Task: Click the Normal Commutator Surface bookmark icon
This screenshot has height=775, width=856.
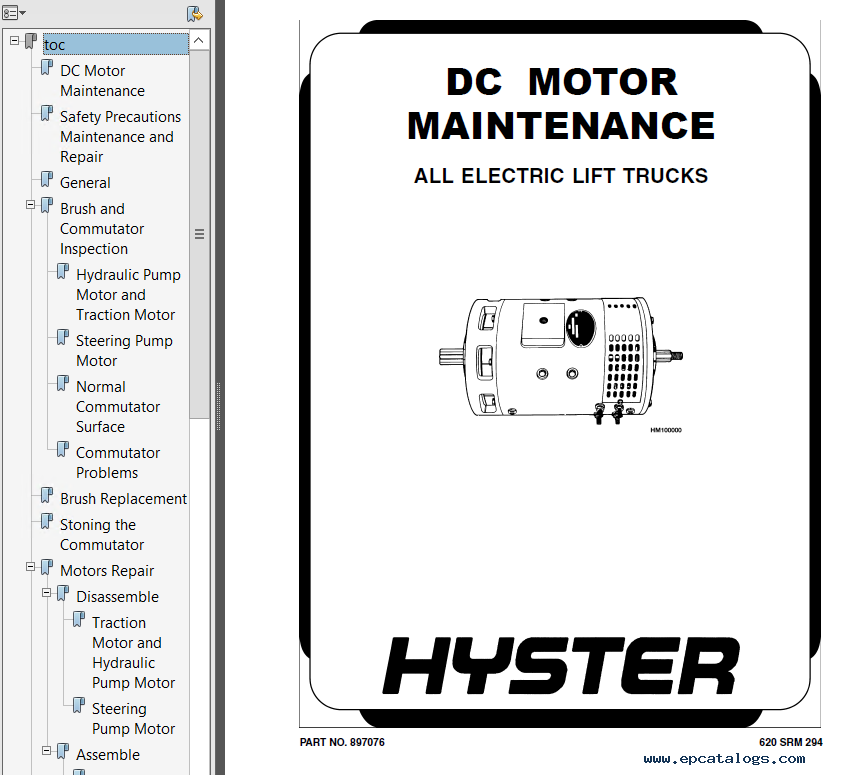Action: click(x=63, y=384)
